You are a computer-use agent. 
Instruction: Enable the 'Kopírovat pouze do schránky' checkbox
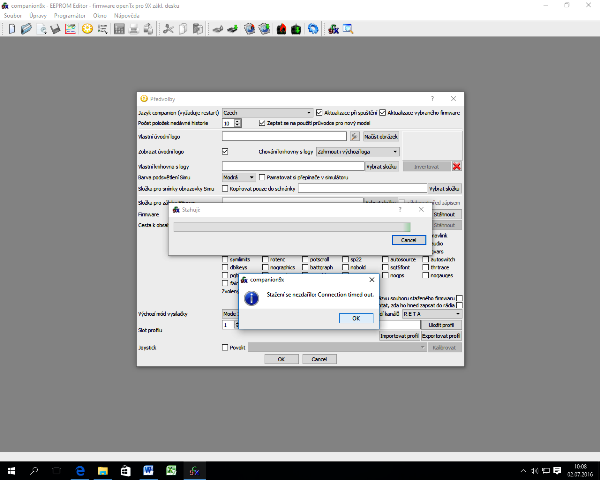click(225, 187)
